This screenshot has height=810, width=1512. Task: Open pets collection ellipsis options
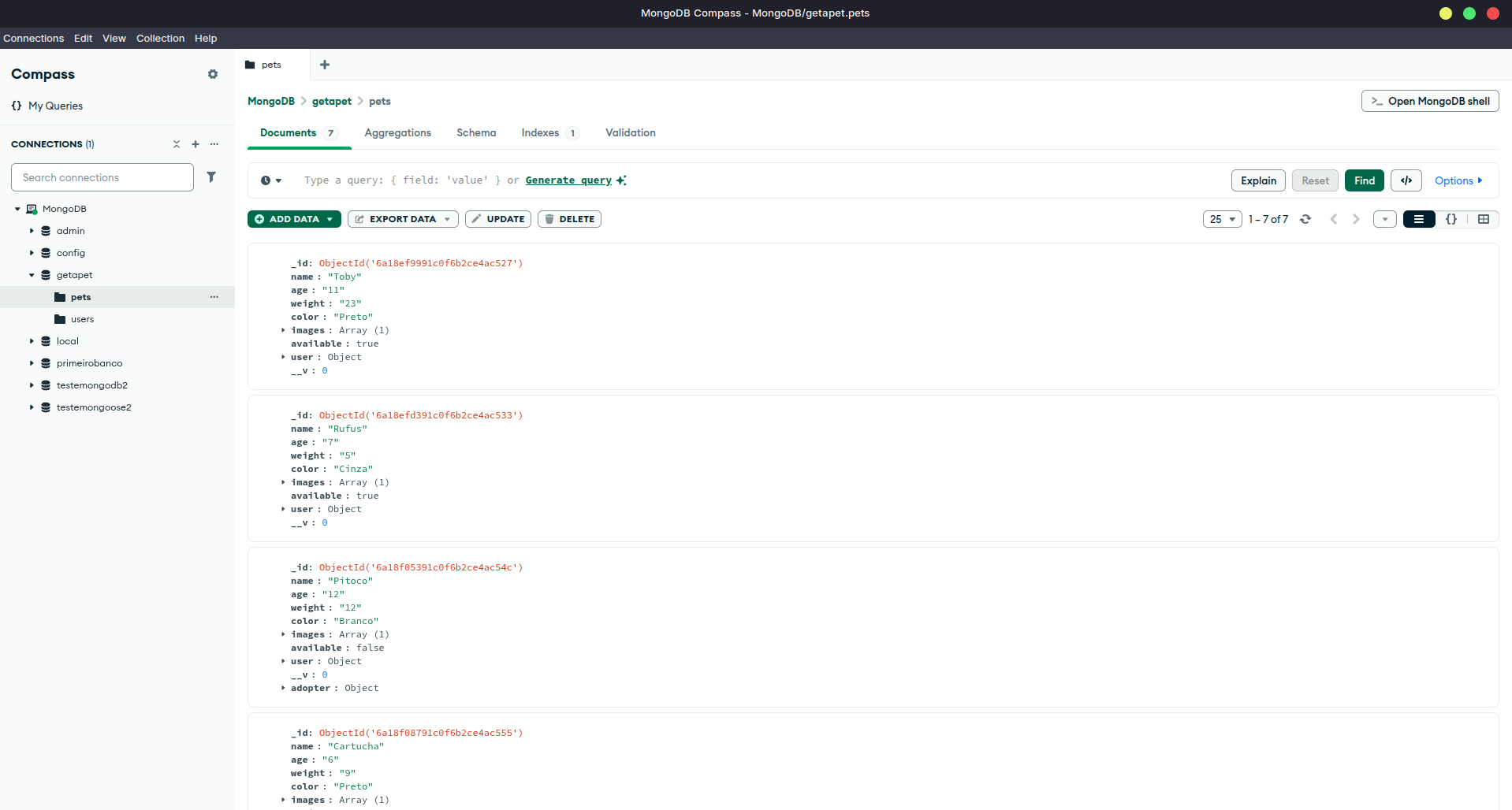pos(214,297)
